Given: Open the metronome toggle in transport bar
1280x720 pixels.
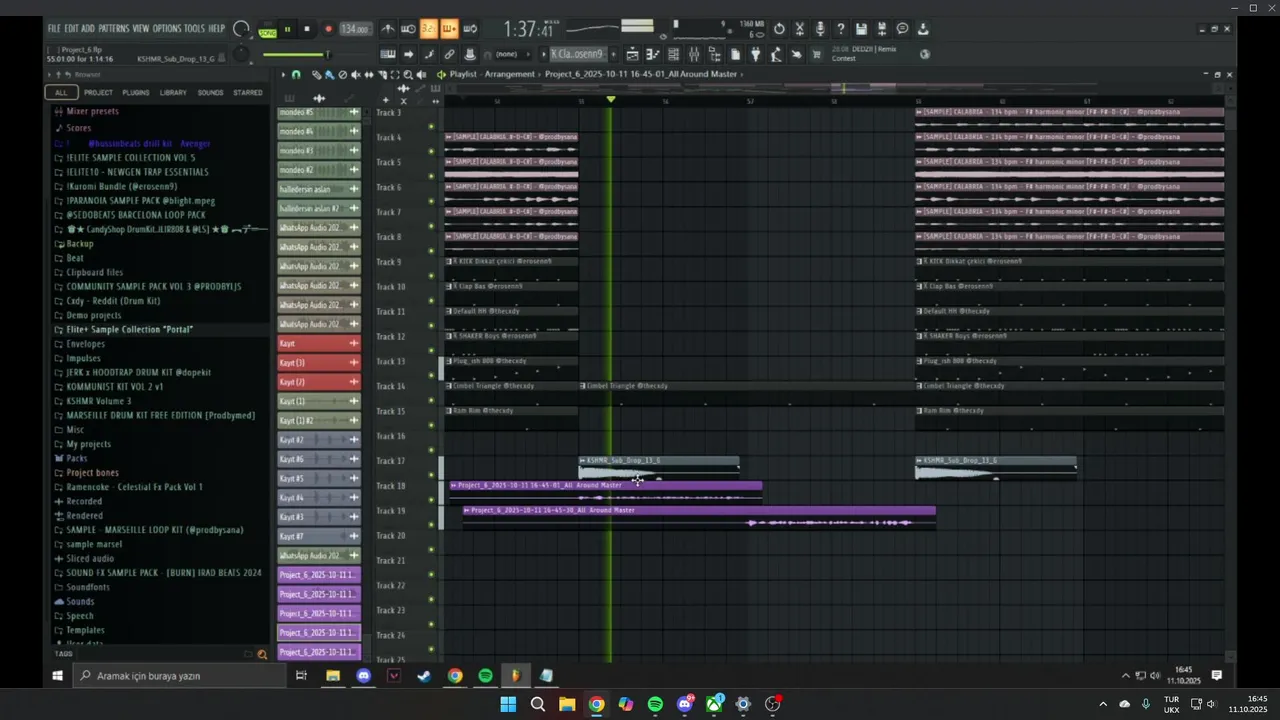Looking at the screenshot, I should tap(387, 29).
